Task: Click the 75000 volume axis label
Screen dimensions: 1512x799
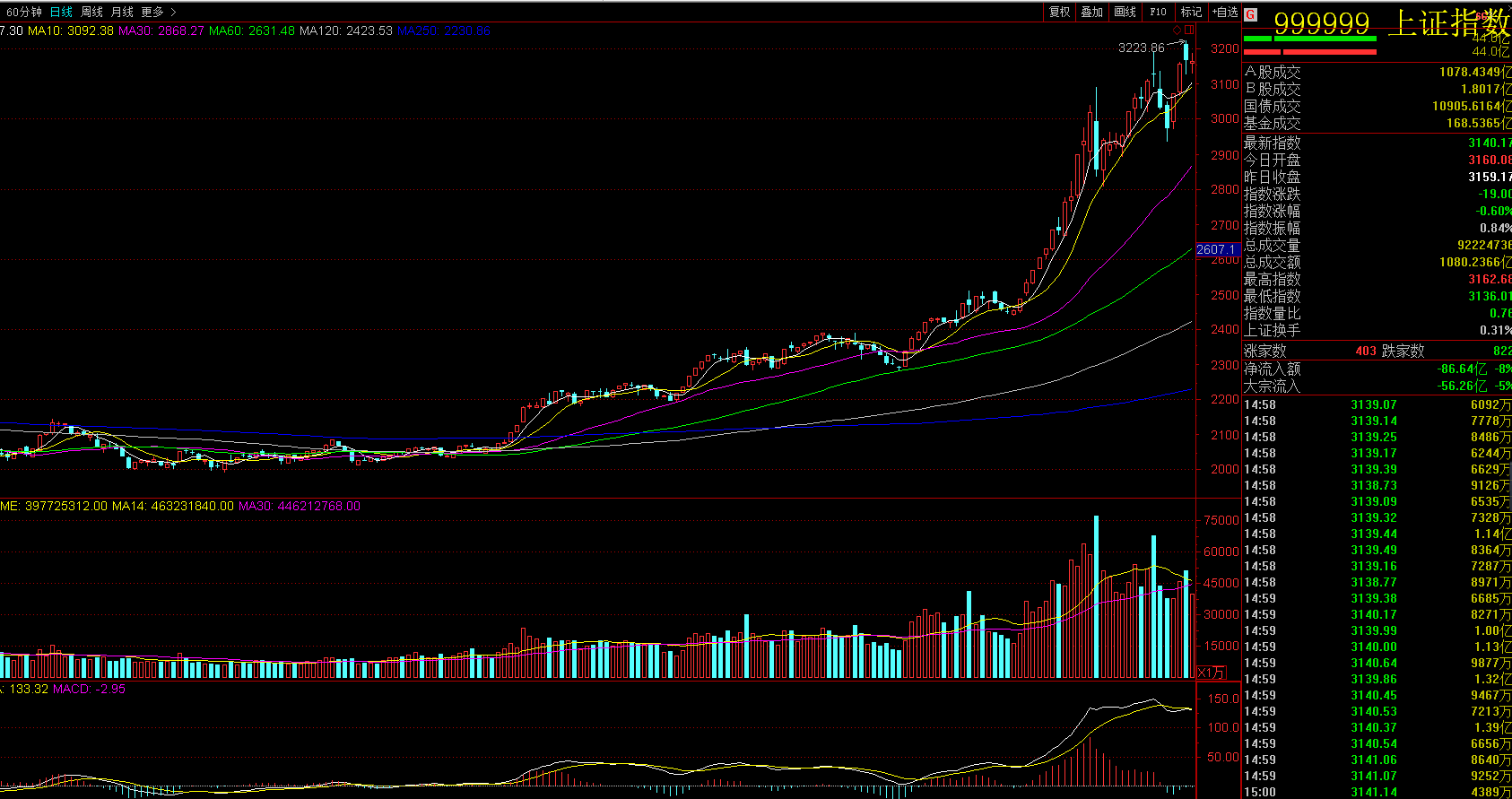Action: [x=1221, y=520]
